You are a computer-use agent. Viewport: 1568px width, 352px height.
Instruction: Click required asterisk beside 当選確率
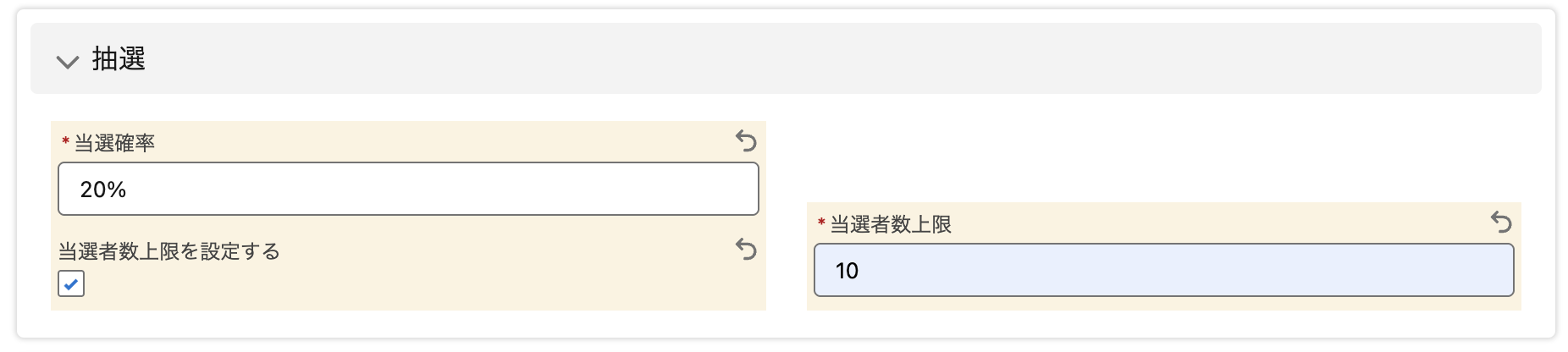pos(65,142)
